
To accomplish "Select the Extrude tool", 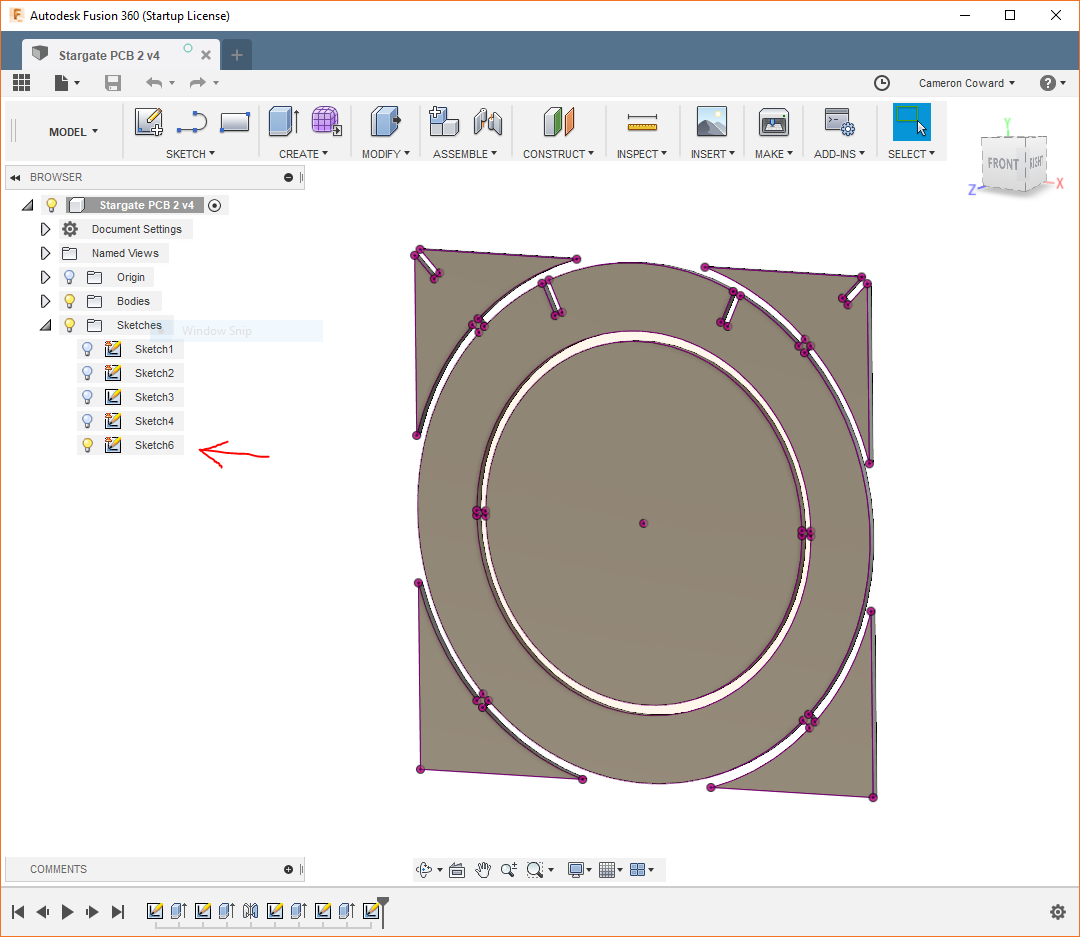I will click(x=283, y=121).
